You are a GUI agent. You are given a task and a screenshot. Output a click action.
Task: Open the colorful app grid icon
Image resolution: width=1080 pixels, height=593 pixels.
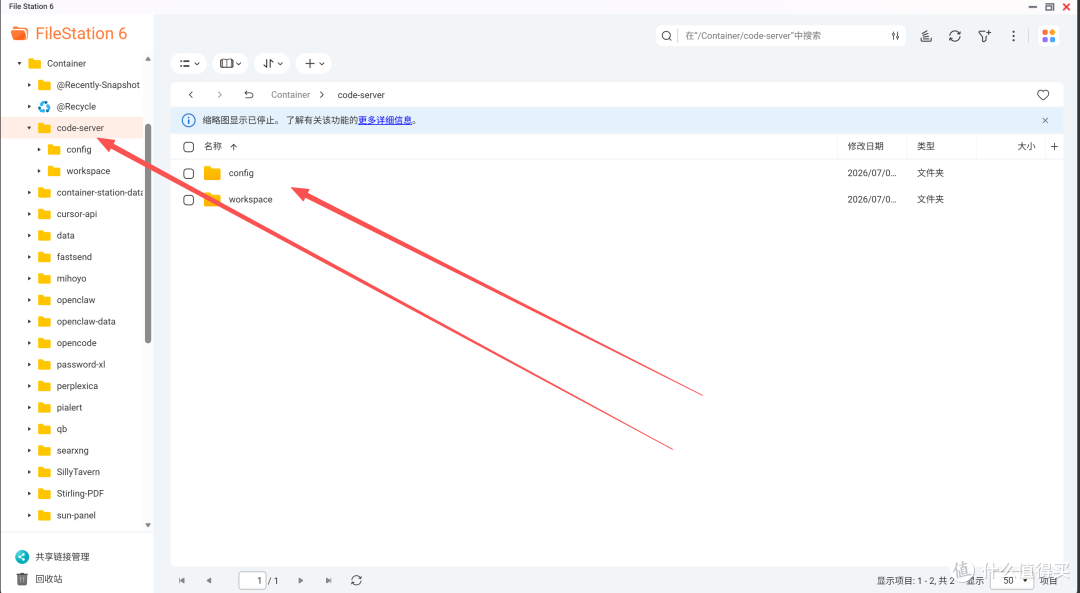point(1048,36)
